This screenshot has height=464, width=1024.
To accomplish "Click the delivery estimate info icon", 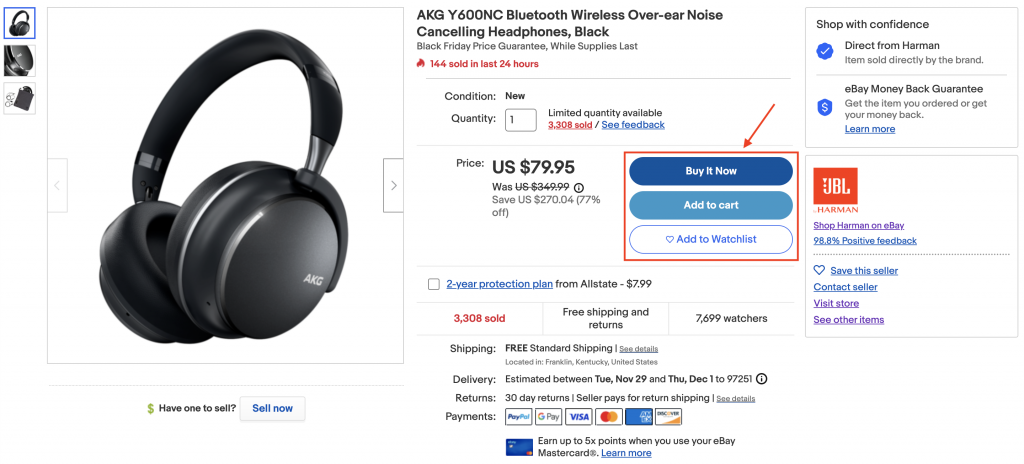I will [x=762, y=379].
